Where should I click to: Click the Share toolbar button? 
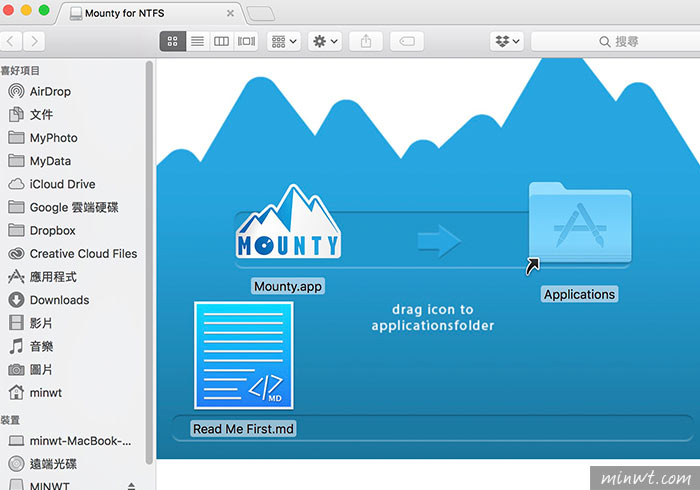(366, 42)
